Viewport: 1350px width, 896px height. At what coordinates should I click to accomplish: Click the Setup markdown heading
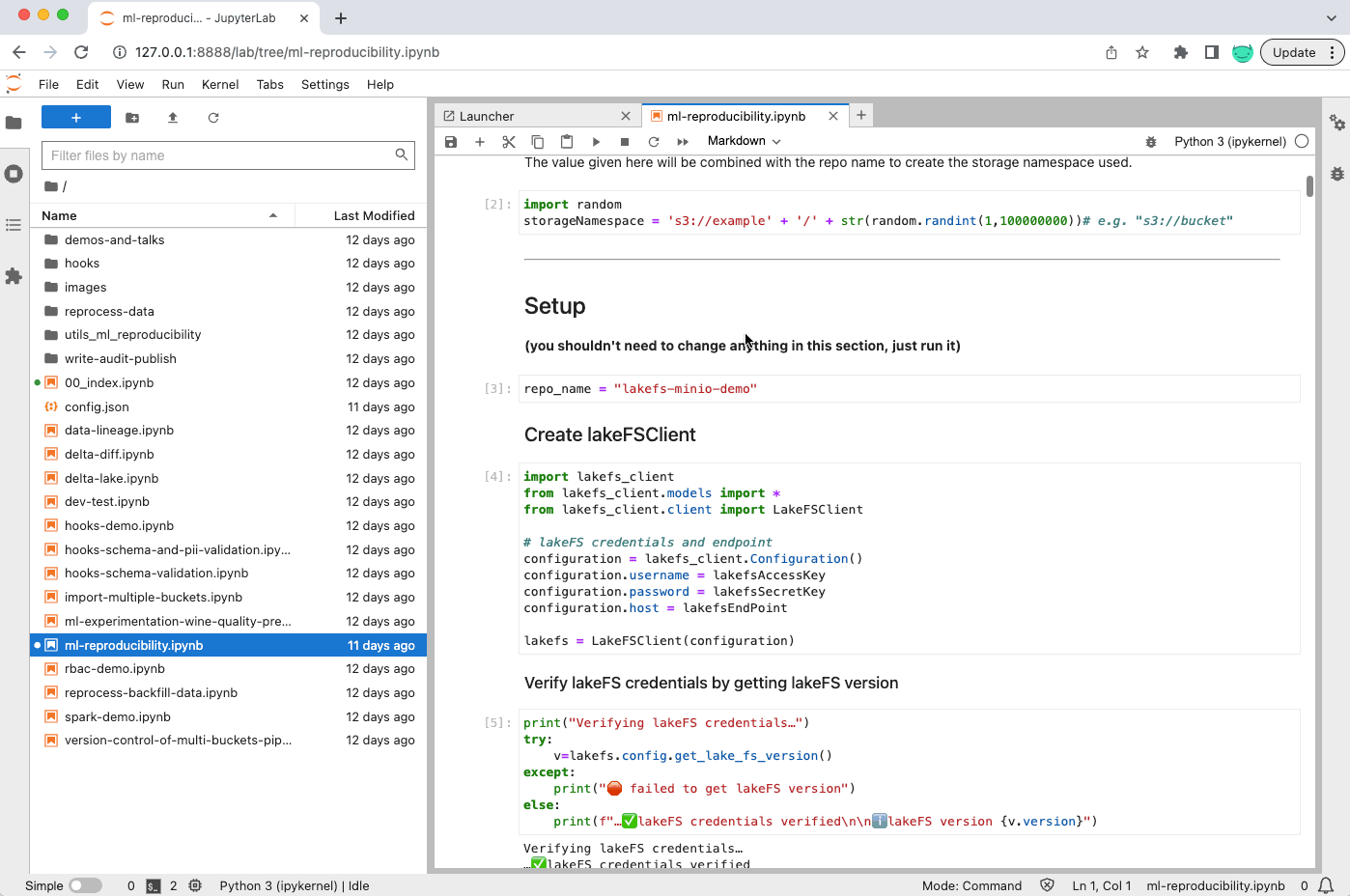(555, 306)
